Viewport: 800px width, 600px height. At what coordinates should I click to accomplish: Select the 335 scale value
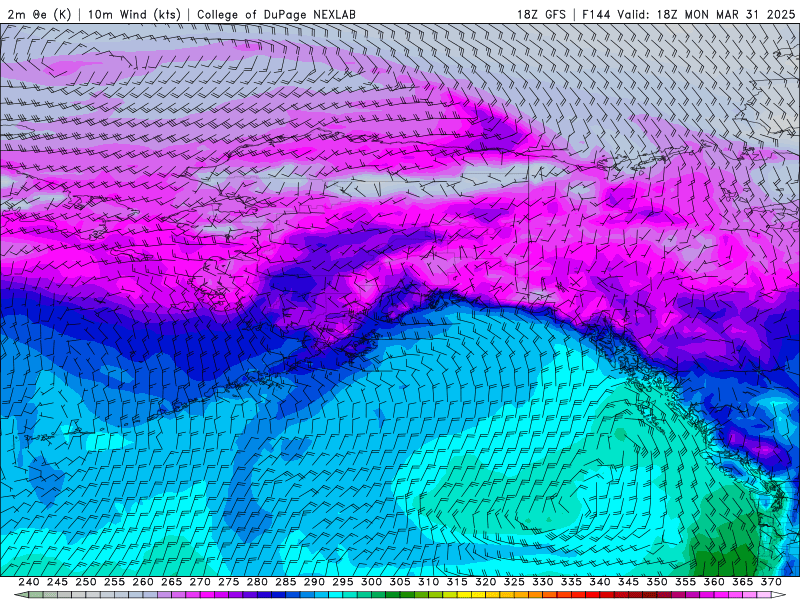571,582
